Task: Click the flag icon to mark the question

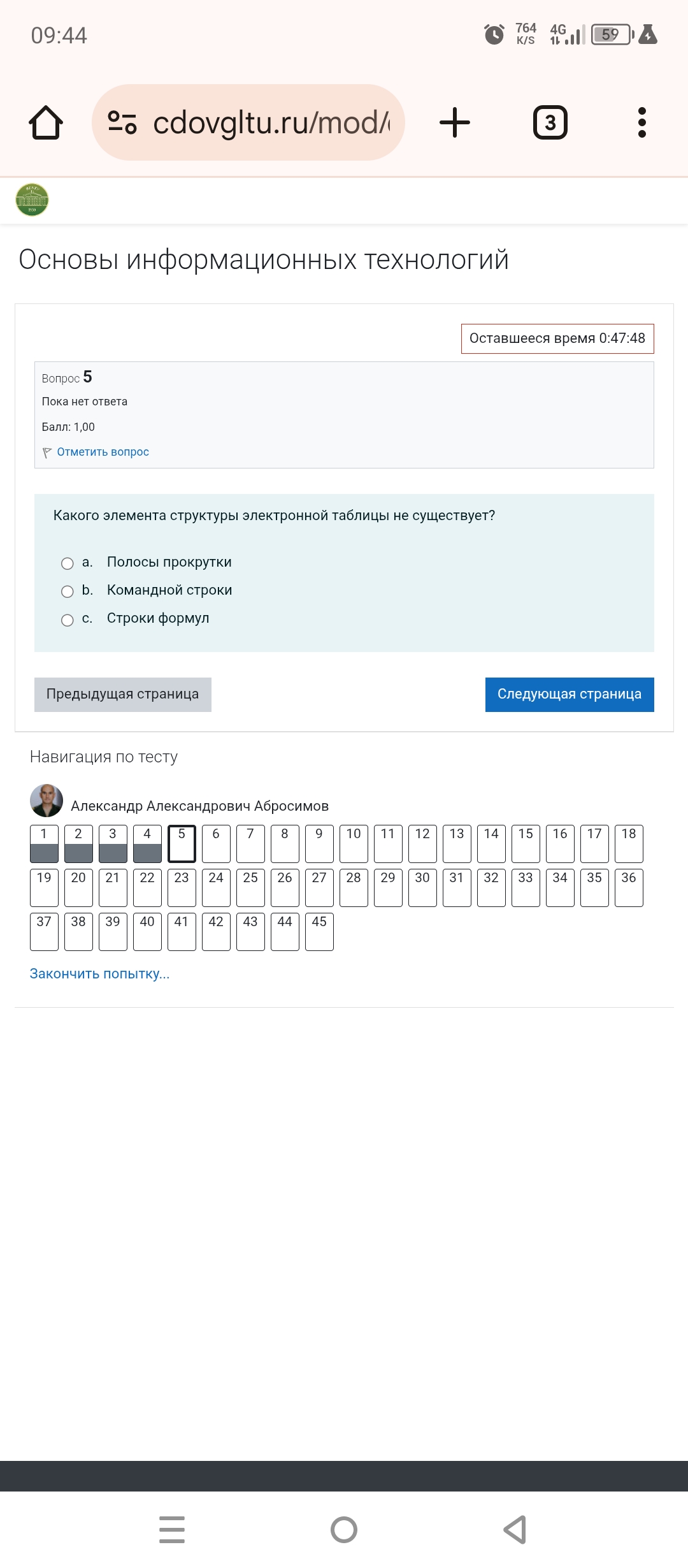Action: click(47, 453)
